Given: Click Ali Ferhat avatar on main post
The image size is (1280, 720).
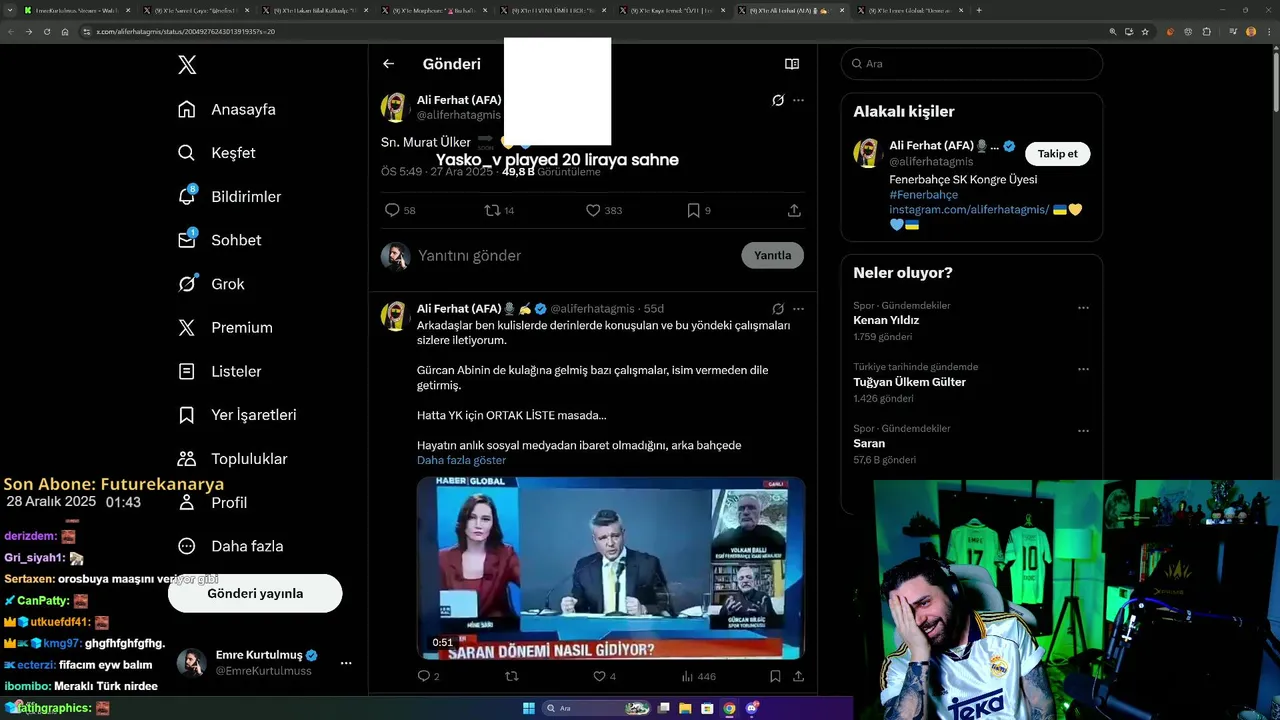Looking at the screenshot, I should (x=395, y=107).
